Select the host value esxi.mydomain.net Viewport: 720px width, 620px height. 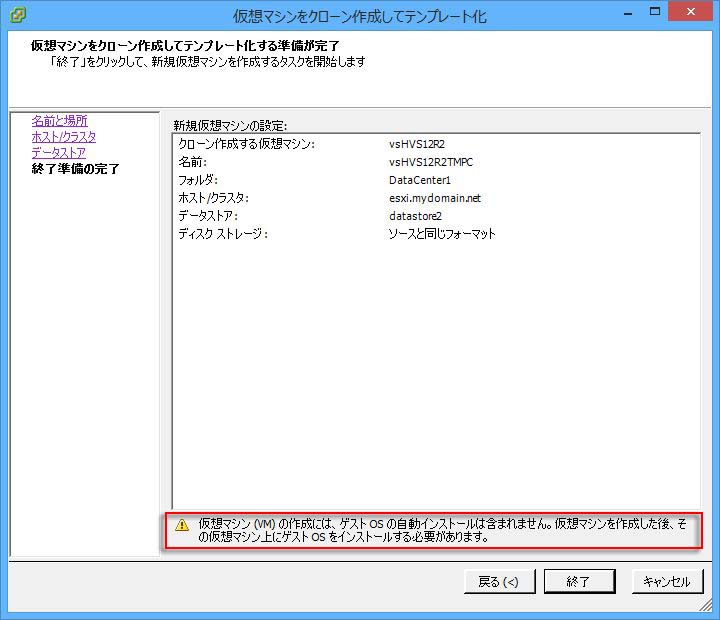pyautogui.click(x=435, y=198)
